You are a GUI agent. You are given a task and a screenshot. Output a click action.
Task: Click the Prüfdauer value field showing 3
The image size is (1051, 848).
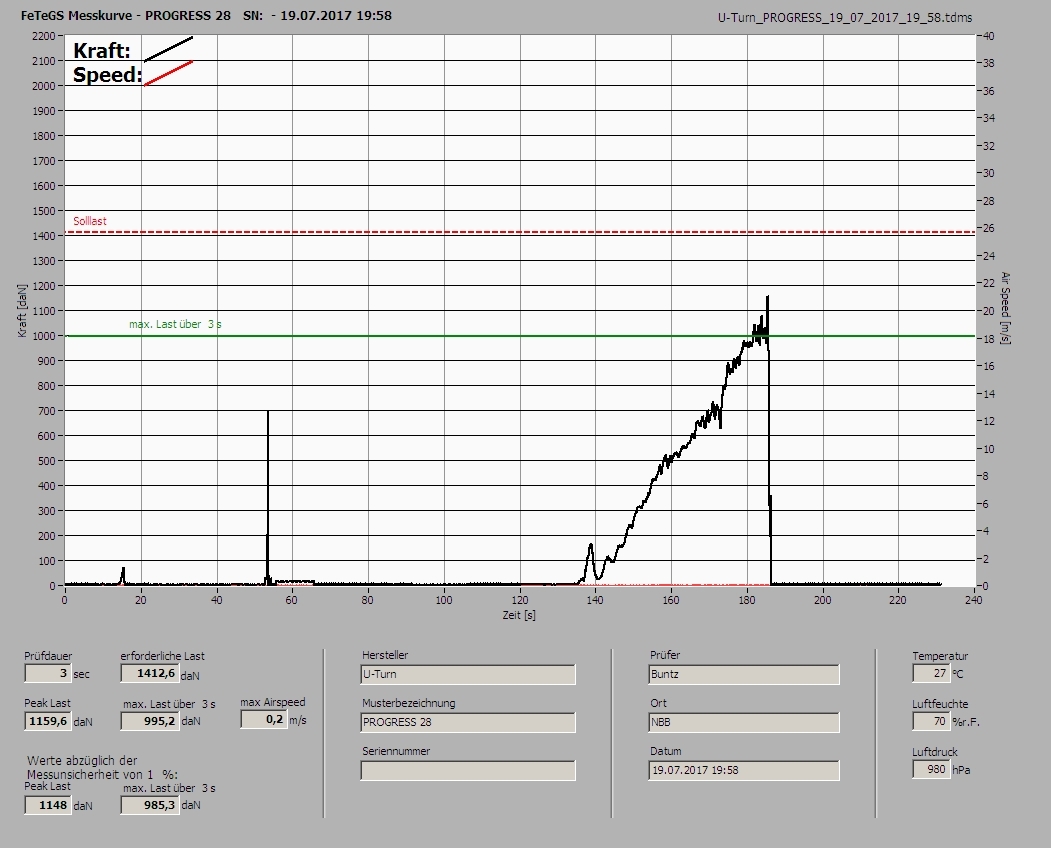coord(47,673)
